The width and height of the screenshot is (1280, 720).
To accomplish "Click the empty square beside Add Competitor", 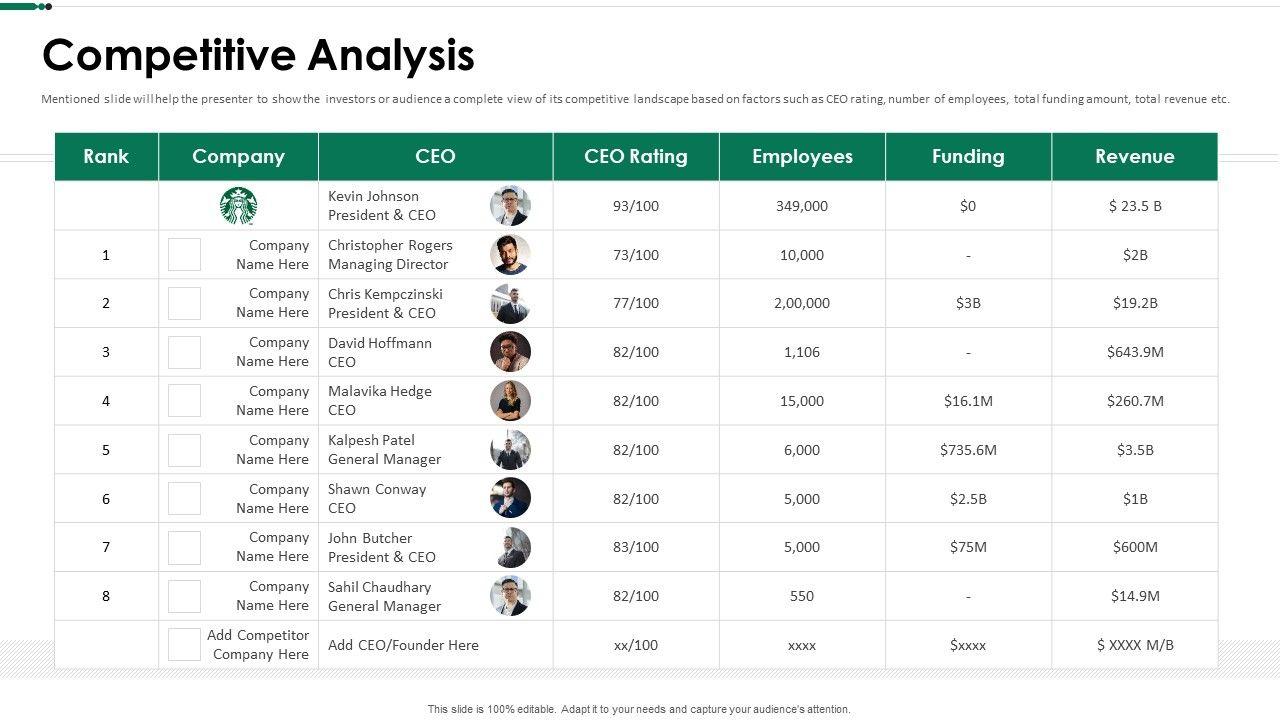I will point(184,645).
